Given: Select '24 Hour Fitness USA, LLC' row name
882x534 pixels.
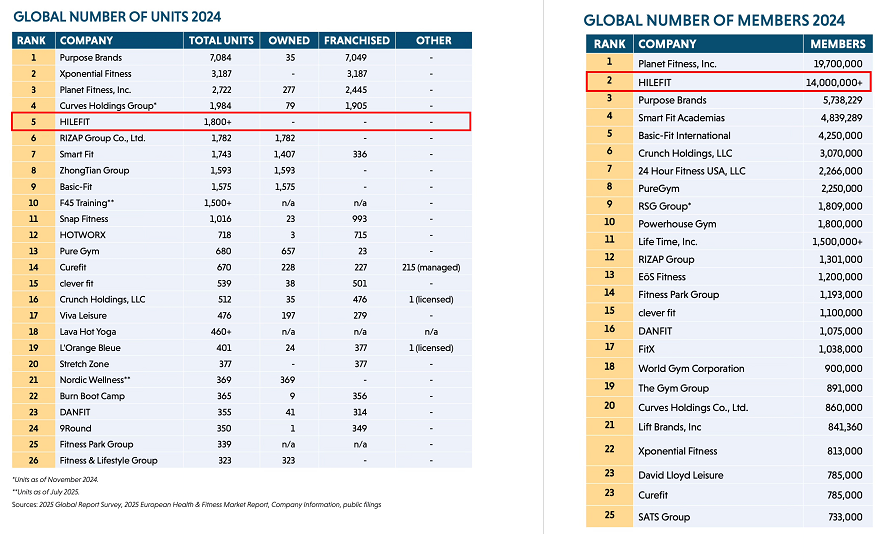Looking at the screenshot, I should pyautogui.click(x=691, y=171).
